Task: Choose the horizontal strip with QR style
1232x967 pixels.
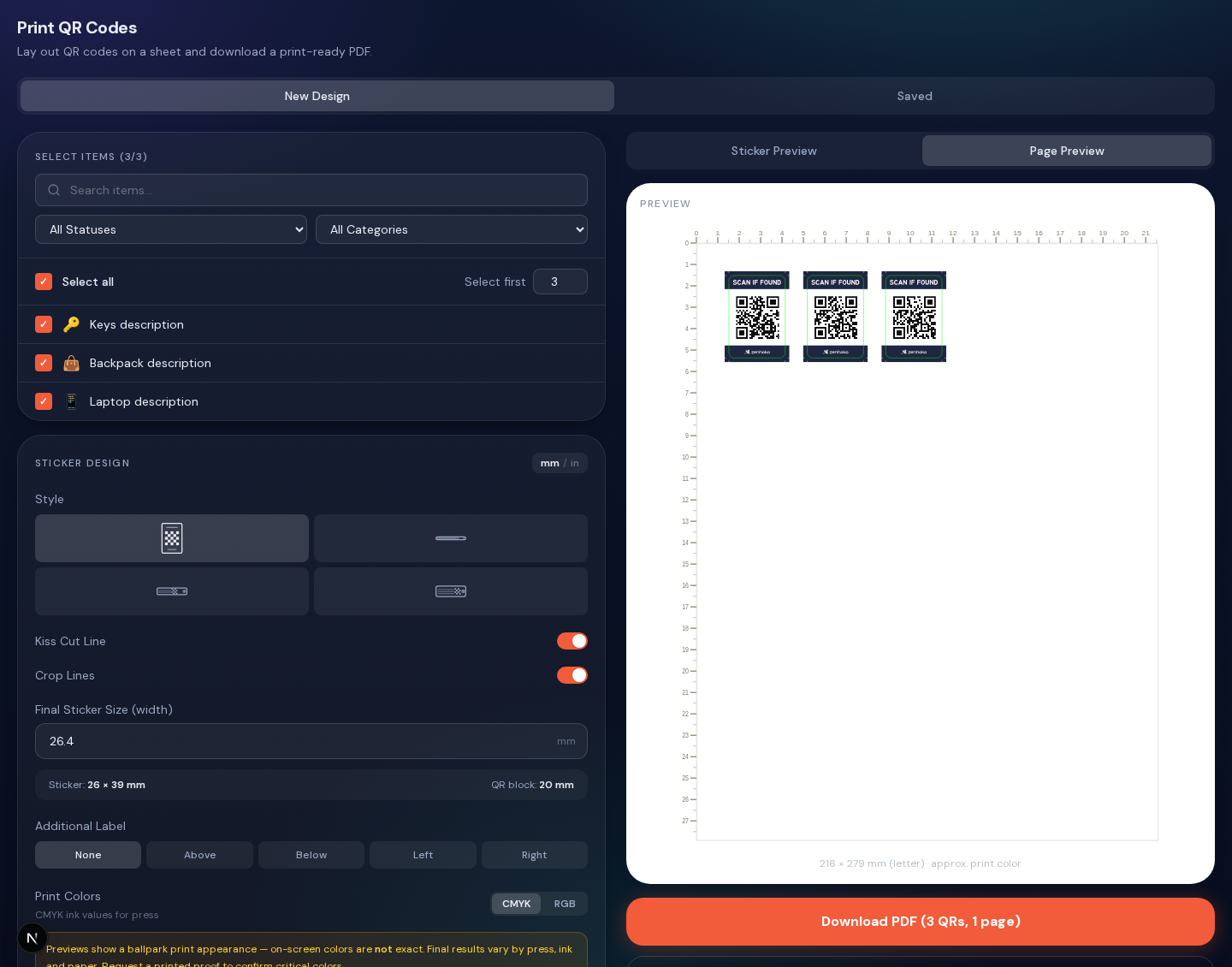Action: [x=172, y=591]
